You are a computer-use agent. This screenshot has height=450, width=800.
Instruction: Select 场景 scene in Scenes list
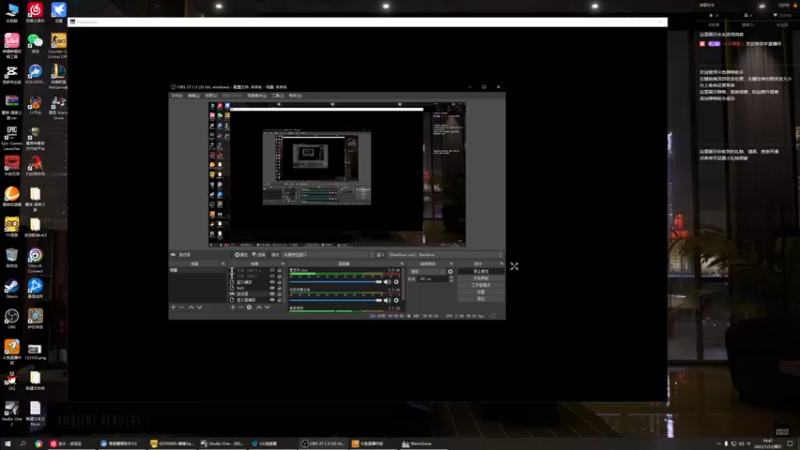tap(197, 270)
